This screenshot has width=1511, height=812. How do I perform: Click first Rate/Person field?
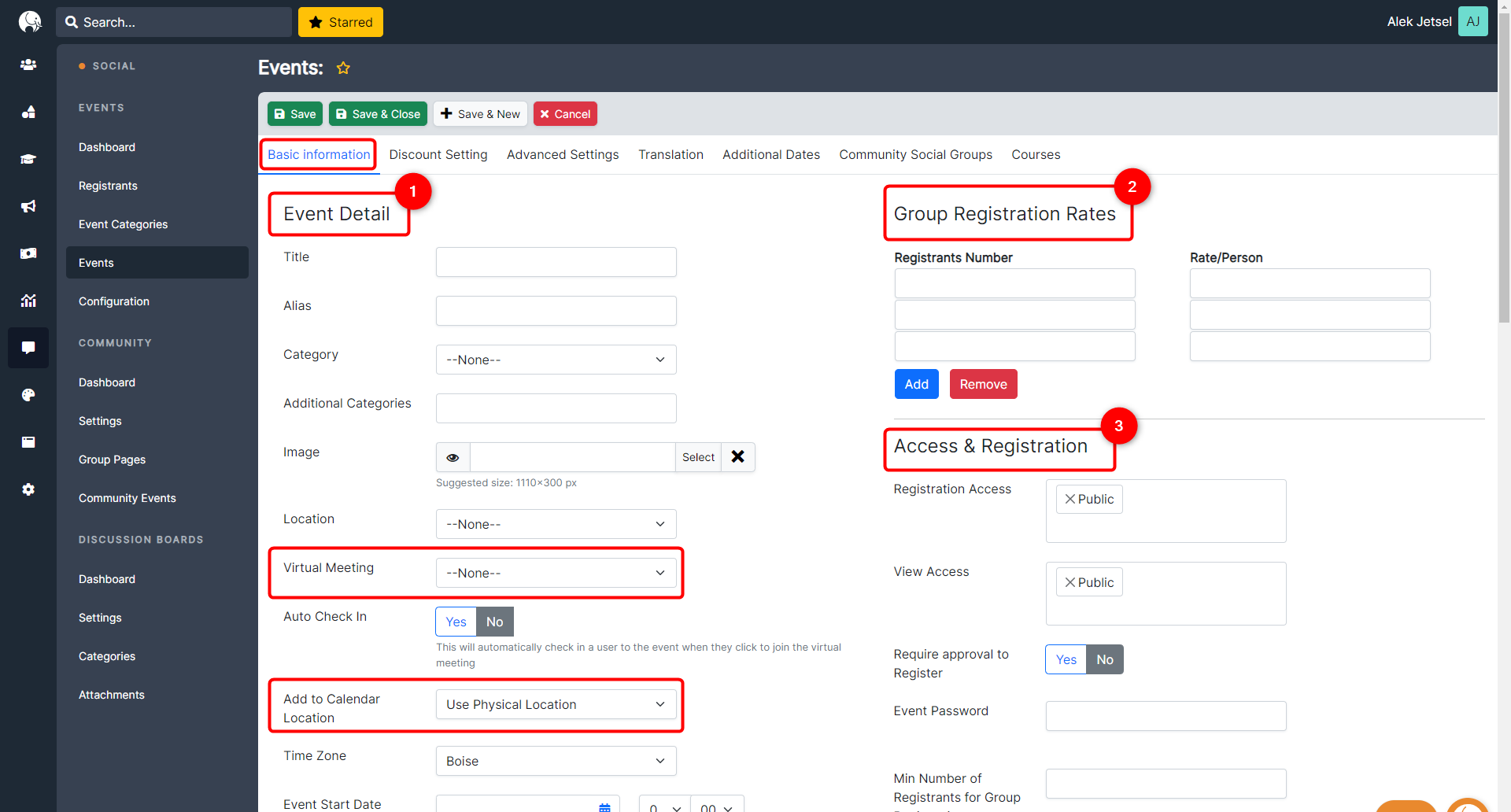pyautogui.click(x=1310, y=283)
